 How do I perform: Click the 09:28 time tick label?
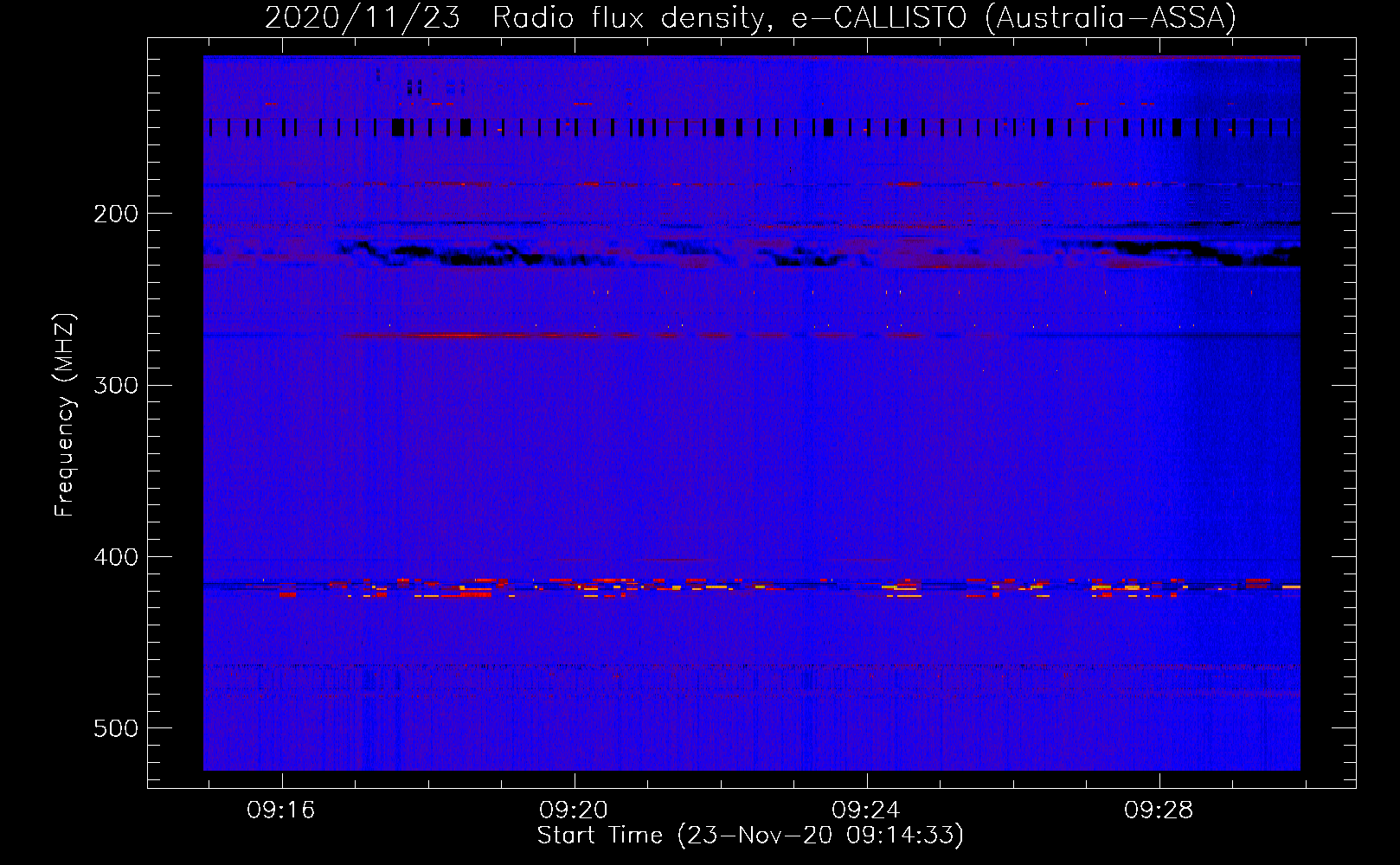(1159, 811)
